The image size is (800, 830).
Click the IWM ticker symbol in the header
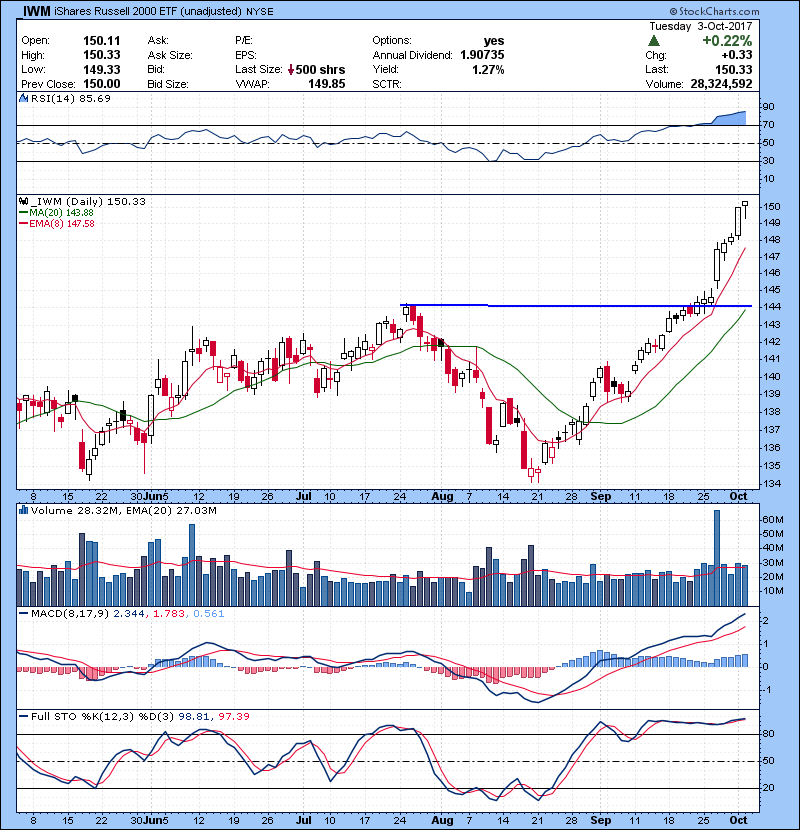pos(37,11)
